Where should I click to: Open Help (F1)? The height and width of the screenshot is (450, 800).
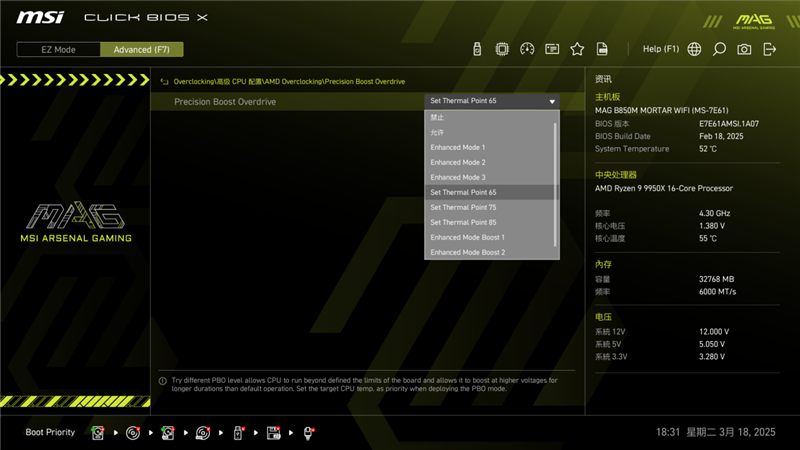pyautogui.click(x=661, y=49)
